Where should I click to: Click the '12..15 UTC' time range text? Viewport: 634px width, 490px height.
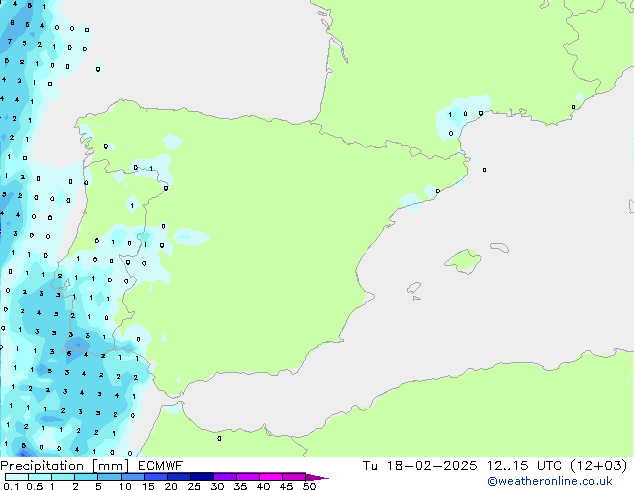(x=524, y=466)
